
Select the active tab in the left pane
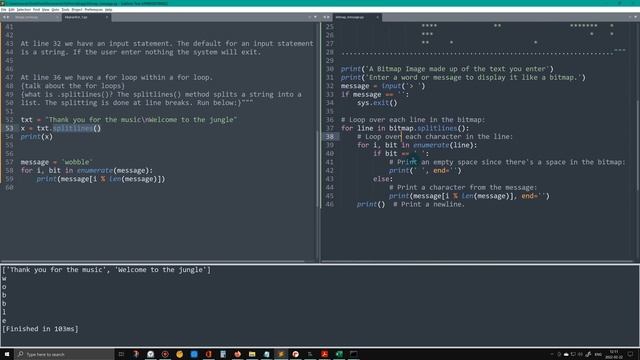point(85,17)
